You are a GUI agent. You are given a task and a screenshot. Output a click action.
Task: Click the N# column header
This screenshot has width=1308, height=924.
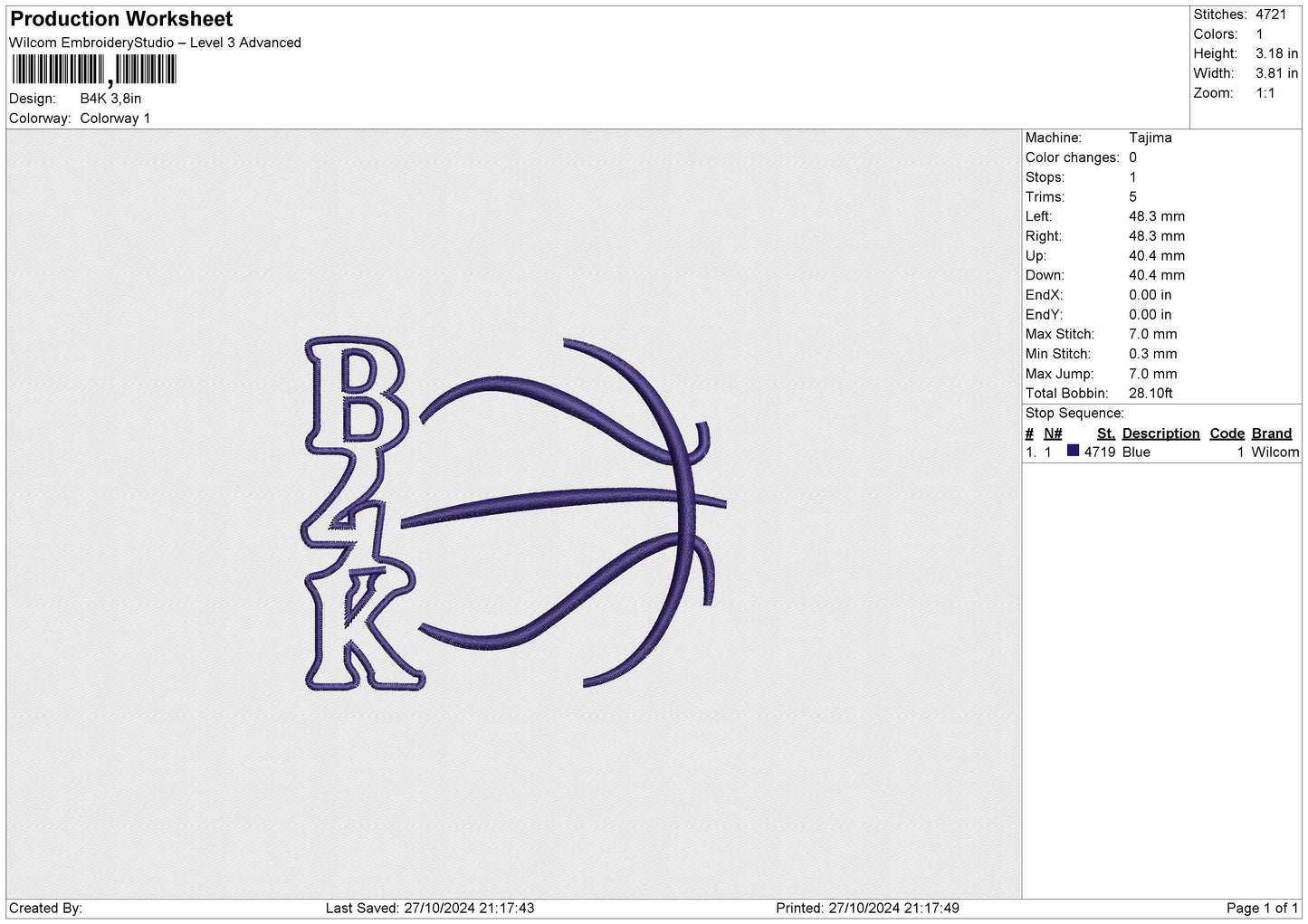tap(1053, 433)
